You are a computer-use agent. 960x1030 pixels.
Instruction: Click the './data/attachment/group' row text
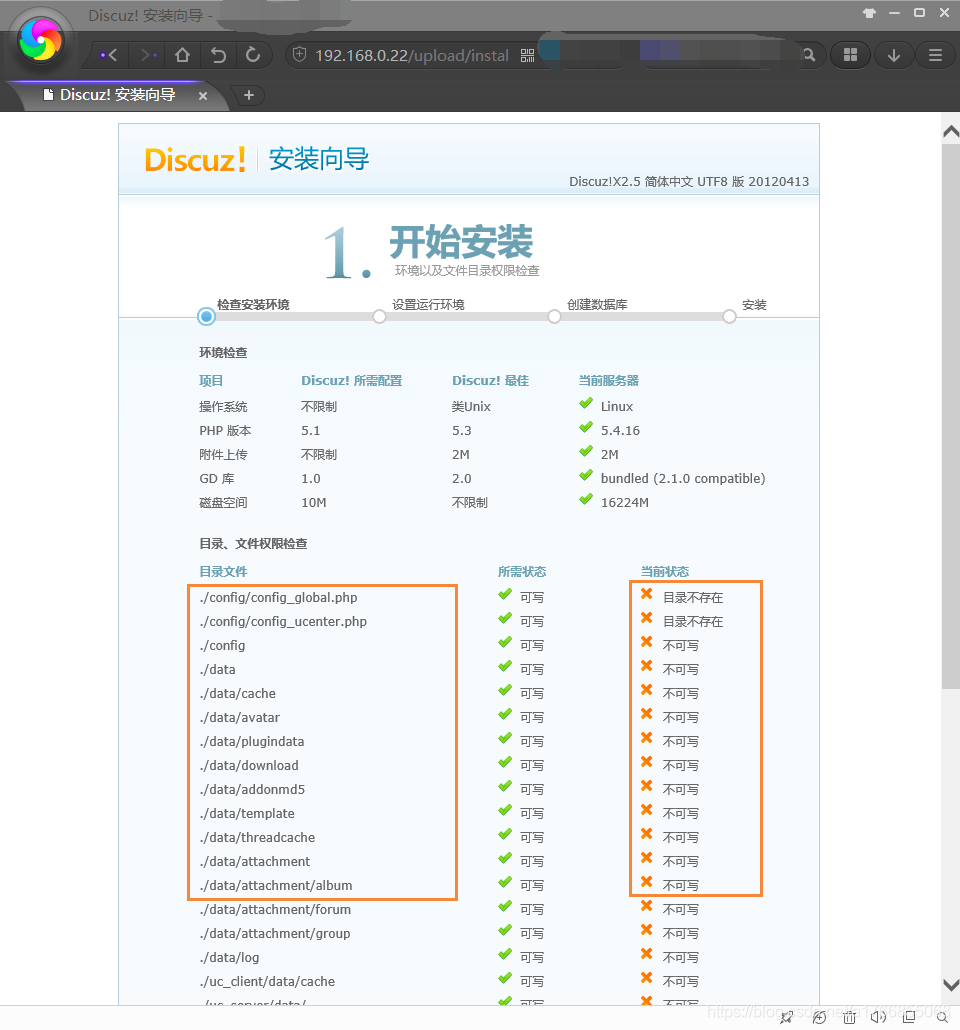pyautogui.click(x=275, y=933)
